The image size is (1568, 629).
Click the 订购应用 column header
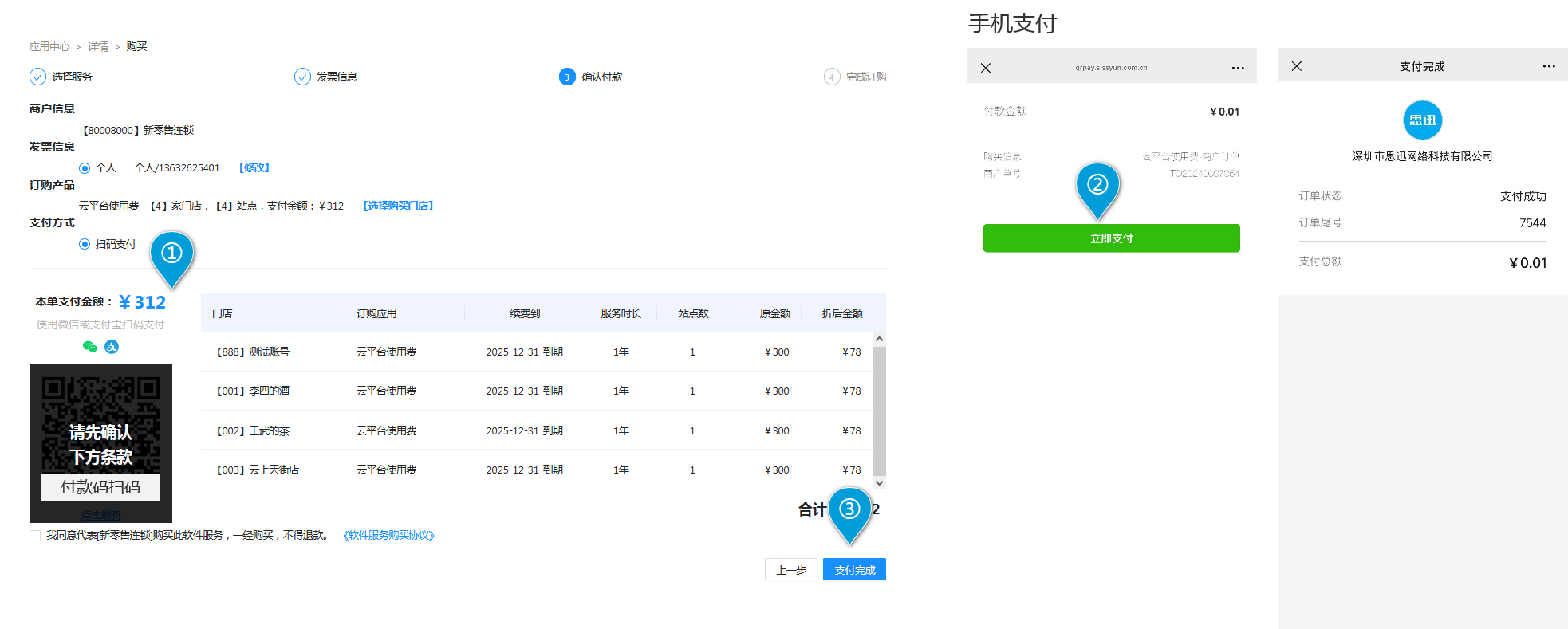376,313
